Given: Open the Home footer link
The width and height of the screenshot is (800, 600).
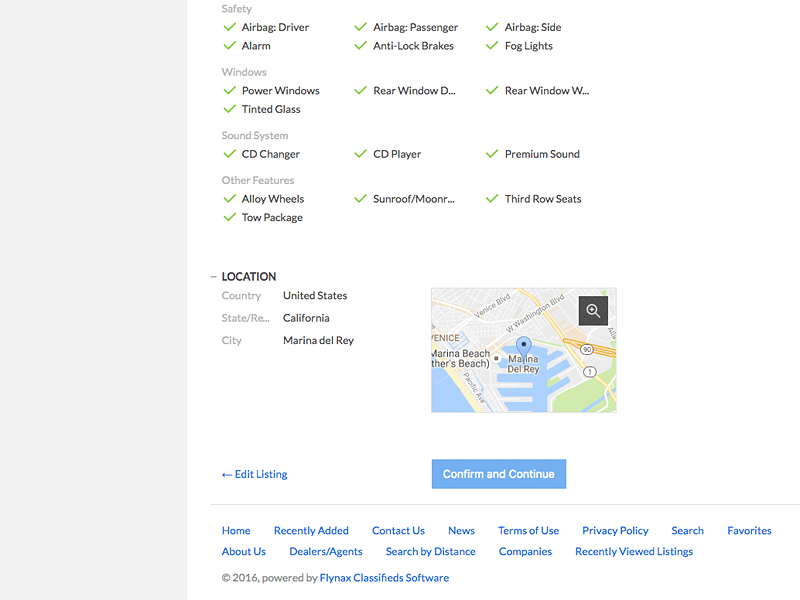Looking at the screenshot, I should (x=236, y=531).
